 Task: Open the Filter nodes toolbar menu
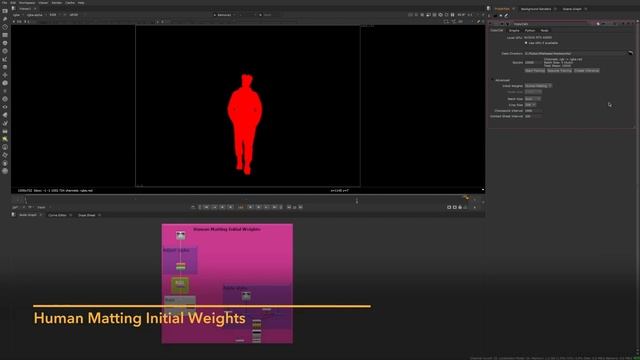5,51
